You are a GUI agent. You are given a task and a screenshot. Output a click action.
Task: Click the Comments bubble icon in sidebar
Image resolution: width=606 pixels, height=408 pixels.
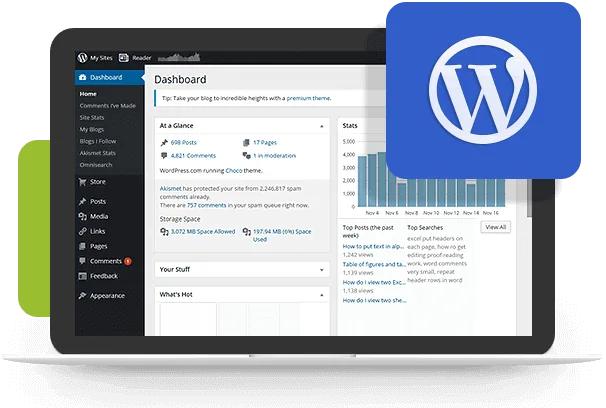pyautogui.click(x=82, y=261)
